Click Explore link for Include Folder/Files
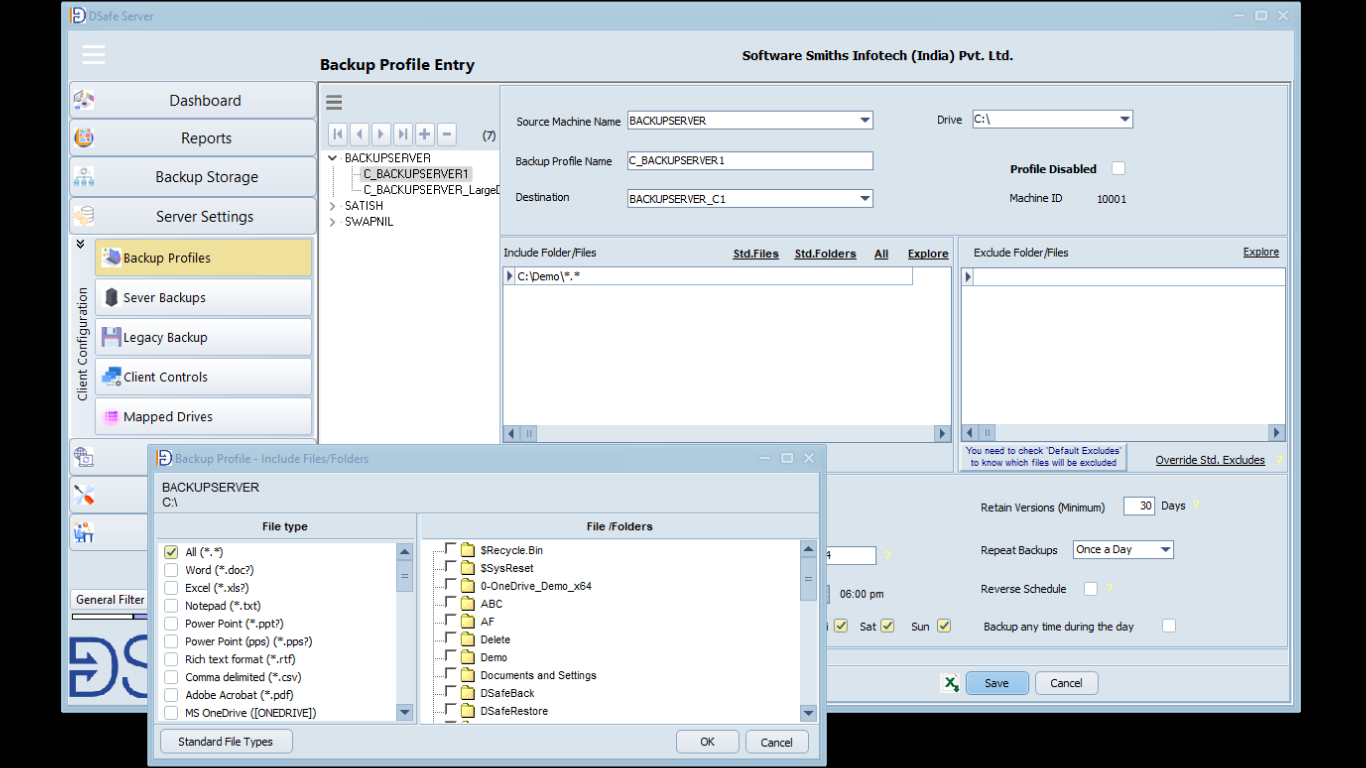1366x768 pixels. click(x=928, y=254)
